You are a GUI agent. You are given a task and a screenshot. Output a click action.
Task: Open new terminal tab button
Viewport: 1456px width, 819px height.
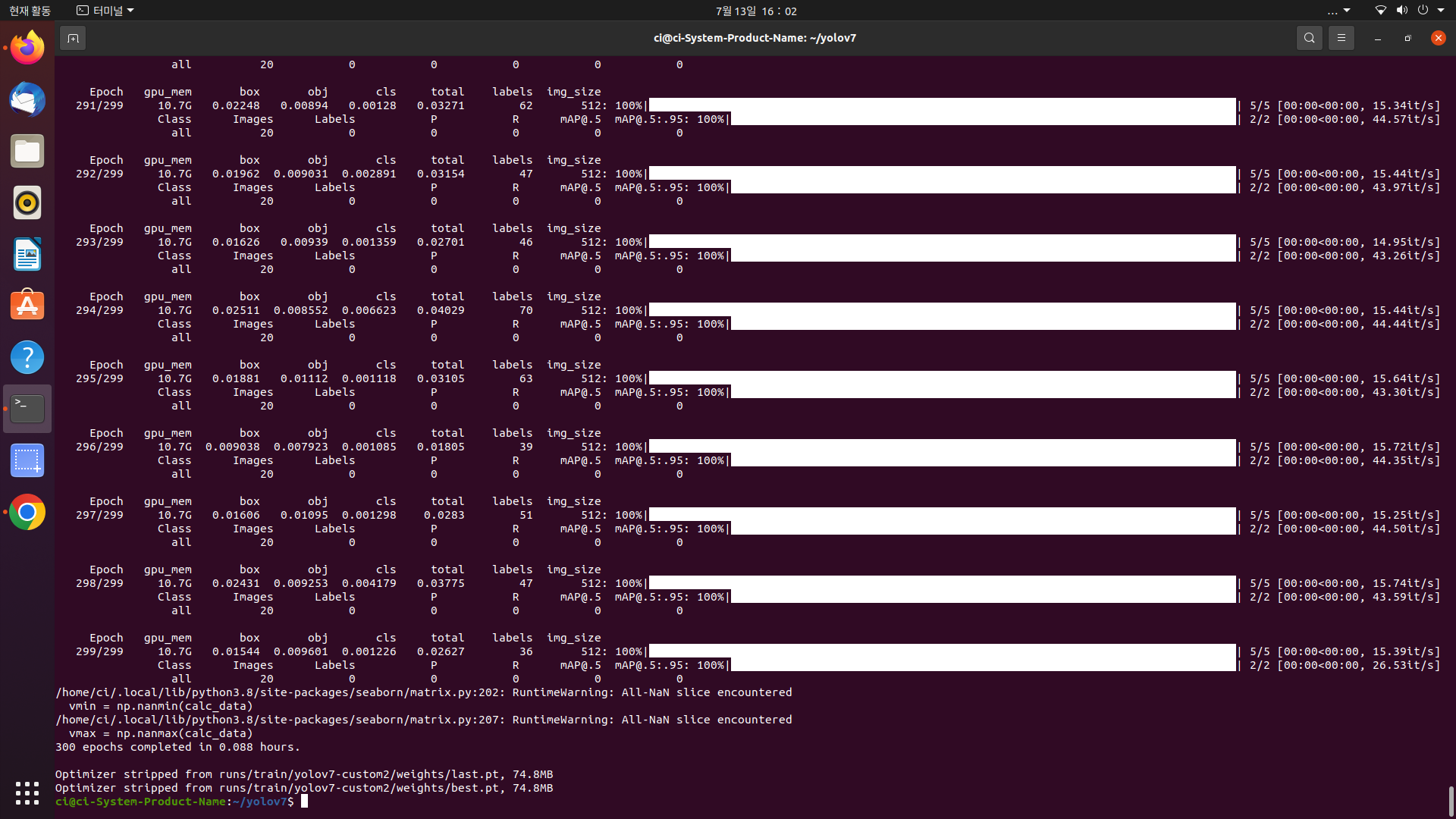point(73,38)
